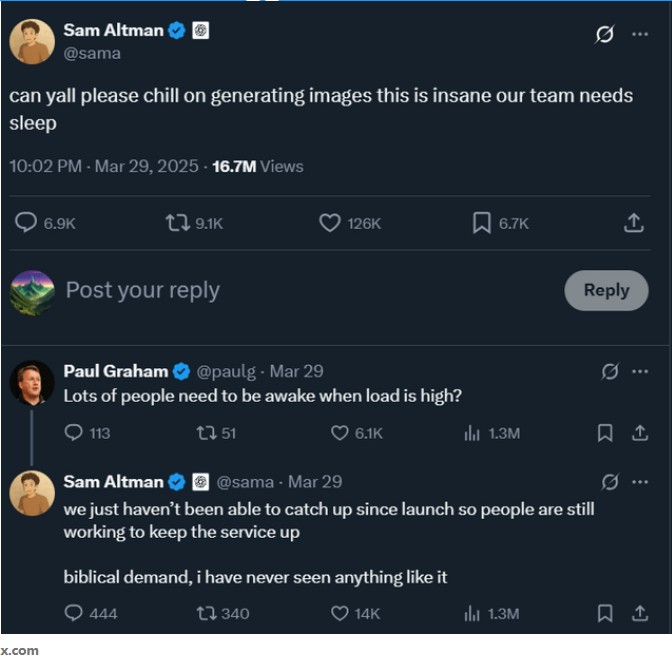Open more options menu on main post
The width and height of the screenshot is (672, 661).
(640, 34)
